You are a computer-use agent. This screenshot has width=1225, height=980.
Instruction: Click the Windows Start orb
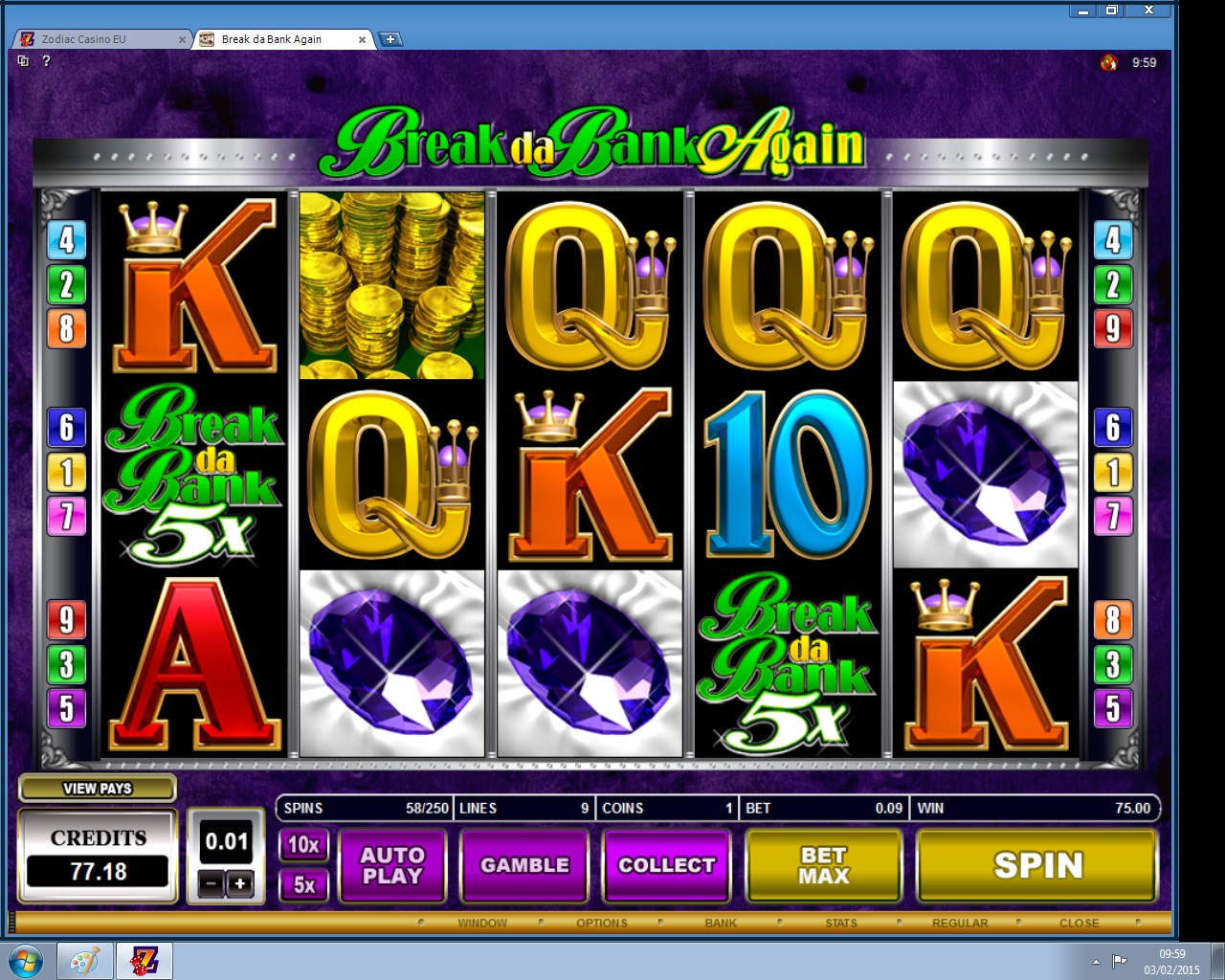pos(25,961)
